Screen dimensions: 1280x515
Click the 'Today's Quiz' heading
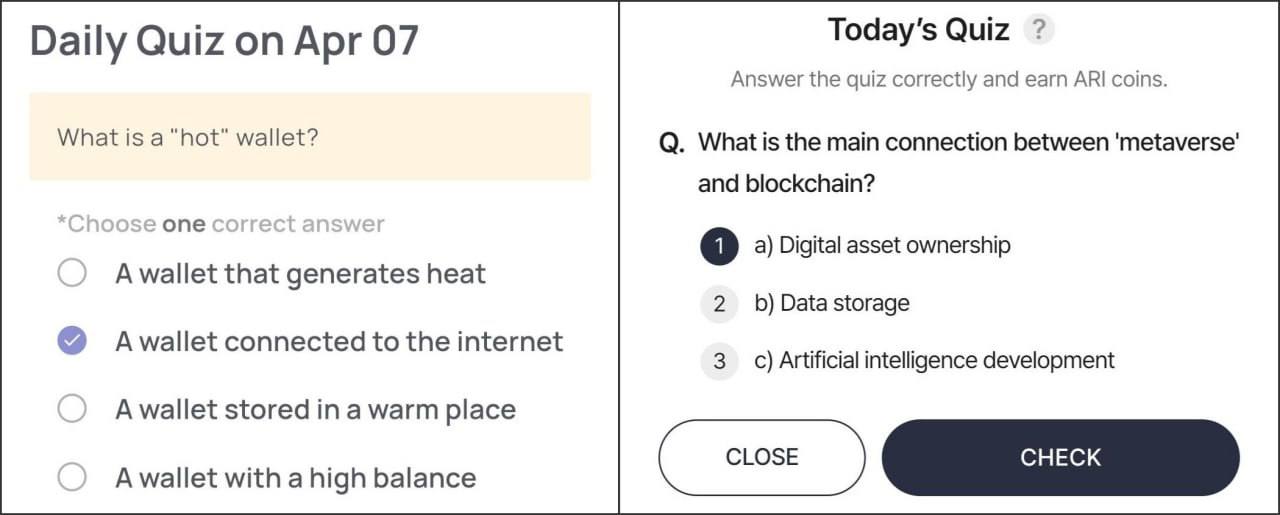[x=918, y=30]
